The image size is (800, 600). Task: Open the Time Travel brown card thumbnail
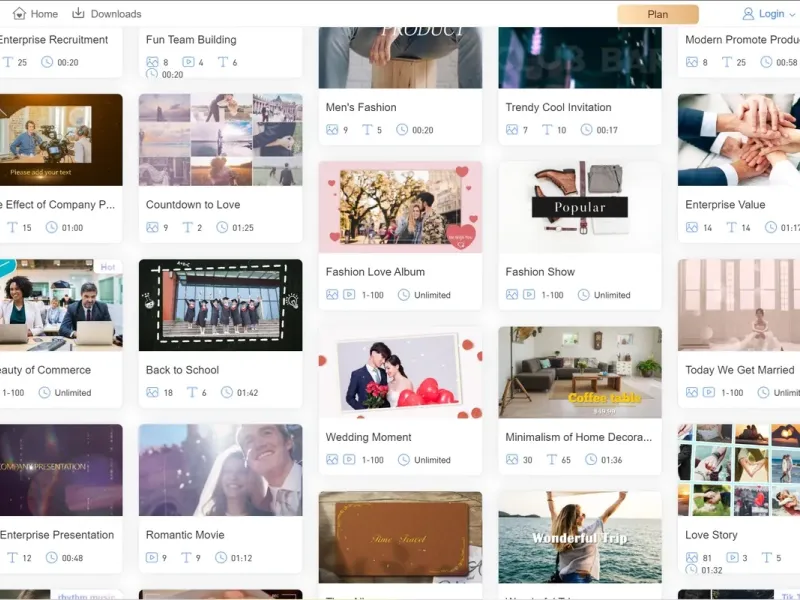[x=401, y=537]
